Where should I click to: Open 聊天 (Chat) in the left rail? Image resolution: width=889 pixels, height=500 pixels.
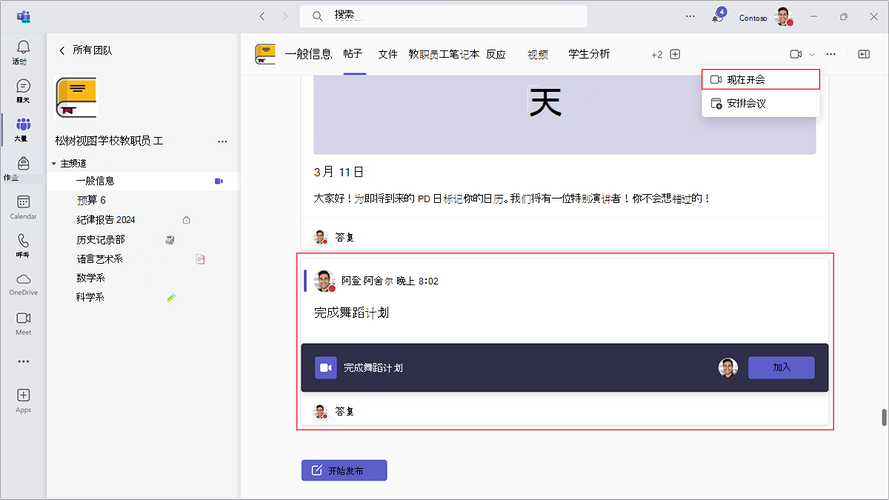[23, 91]
